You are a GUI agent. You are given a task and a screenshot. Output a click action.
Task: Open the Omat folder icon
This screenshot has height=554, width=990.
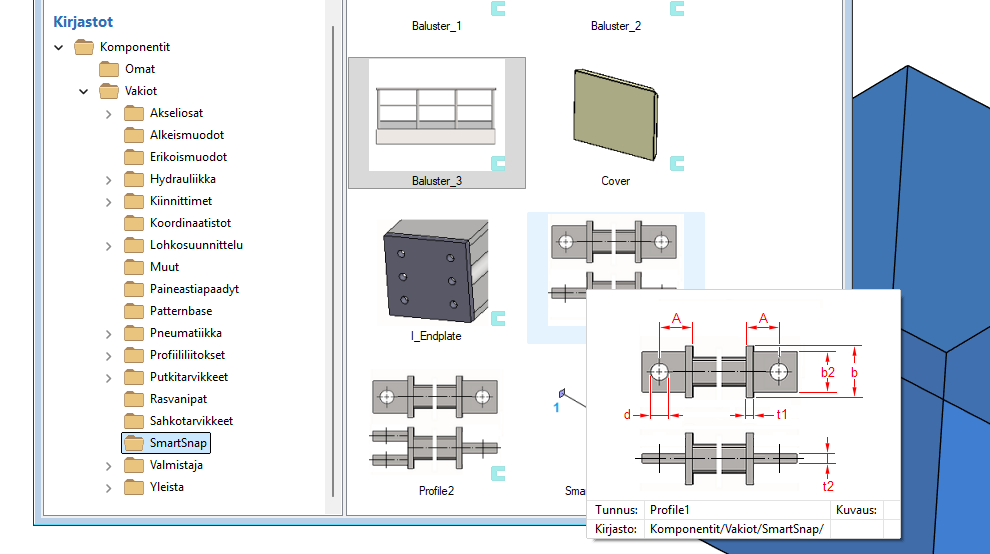[109, 69]
